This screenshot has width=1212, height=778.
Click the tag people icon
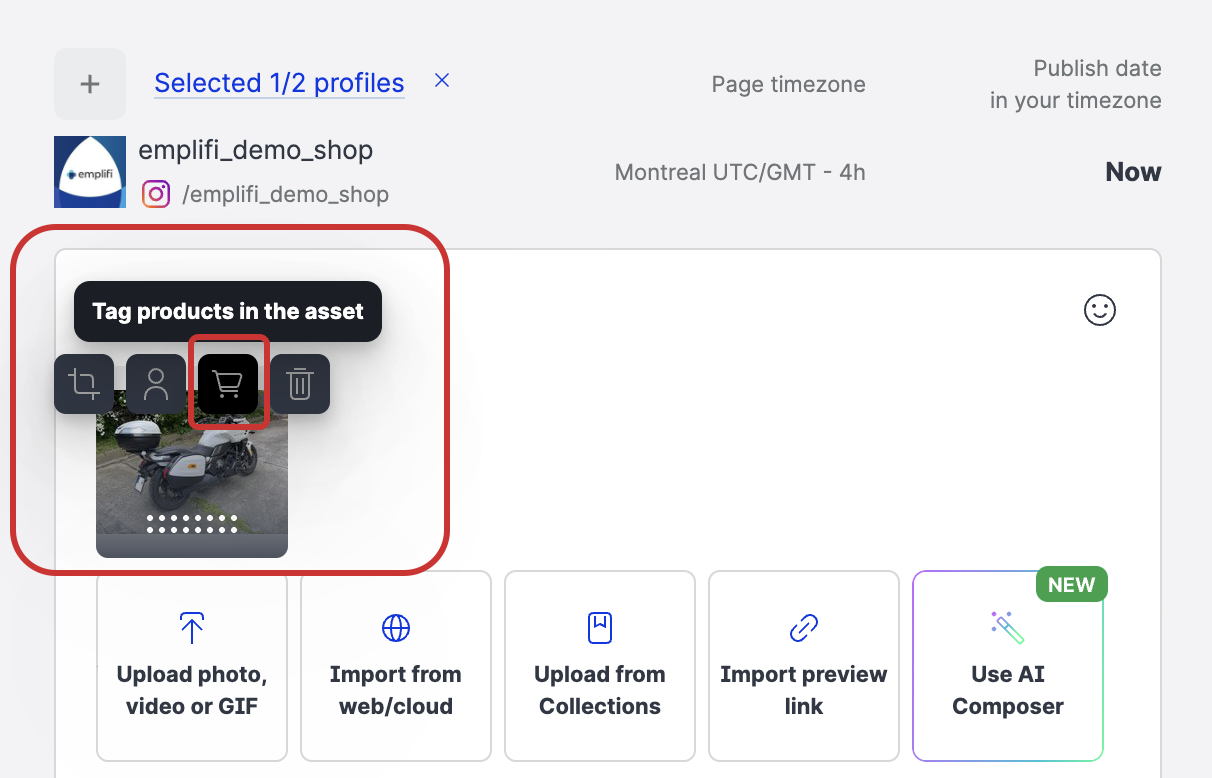tap(156, 384)
